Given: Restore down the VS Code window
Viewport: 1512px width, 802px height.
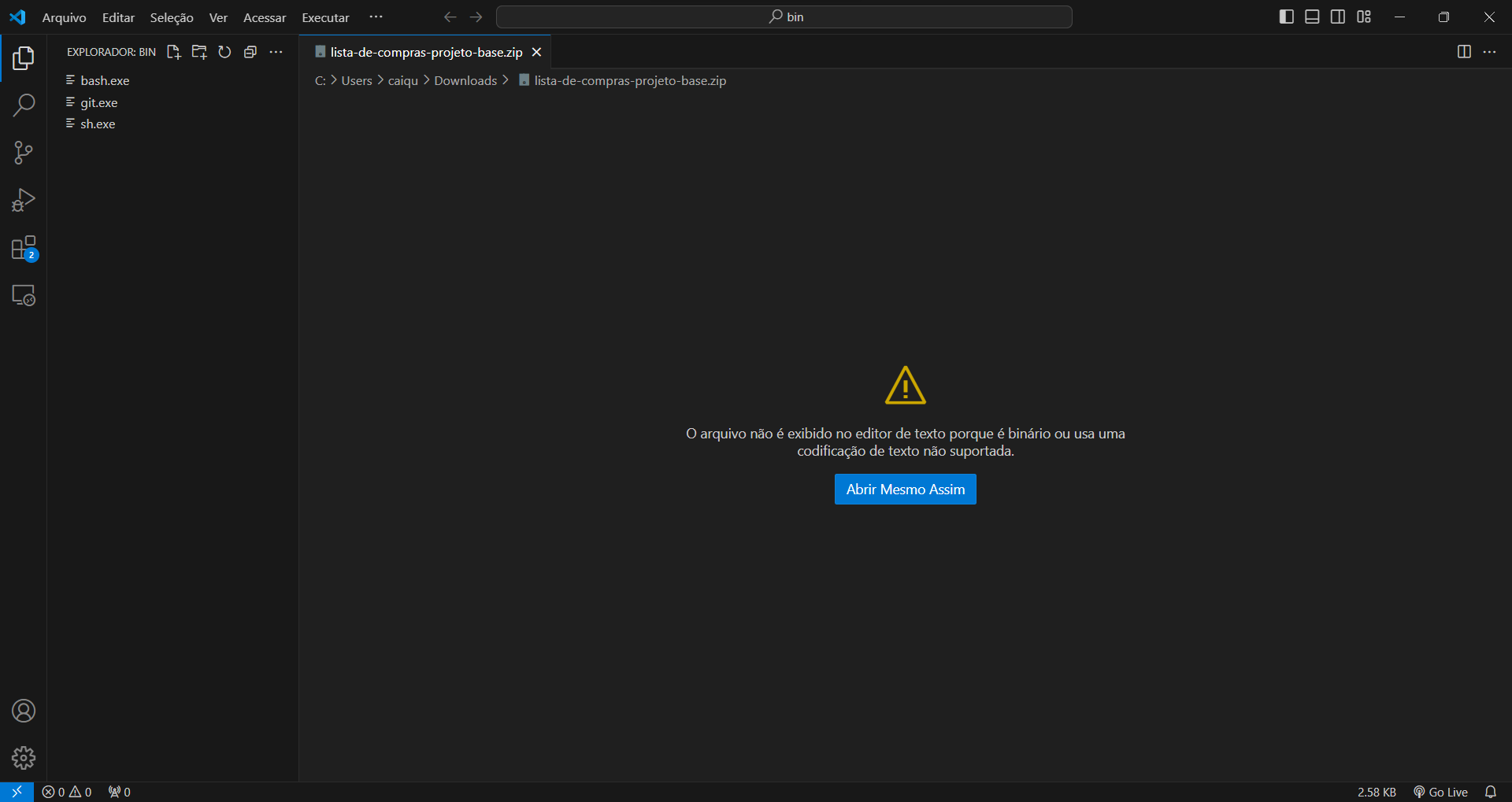Looking at the screenshot, I should 1443,17.
